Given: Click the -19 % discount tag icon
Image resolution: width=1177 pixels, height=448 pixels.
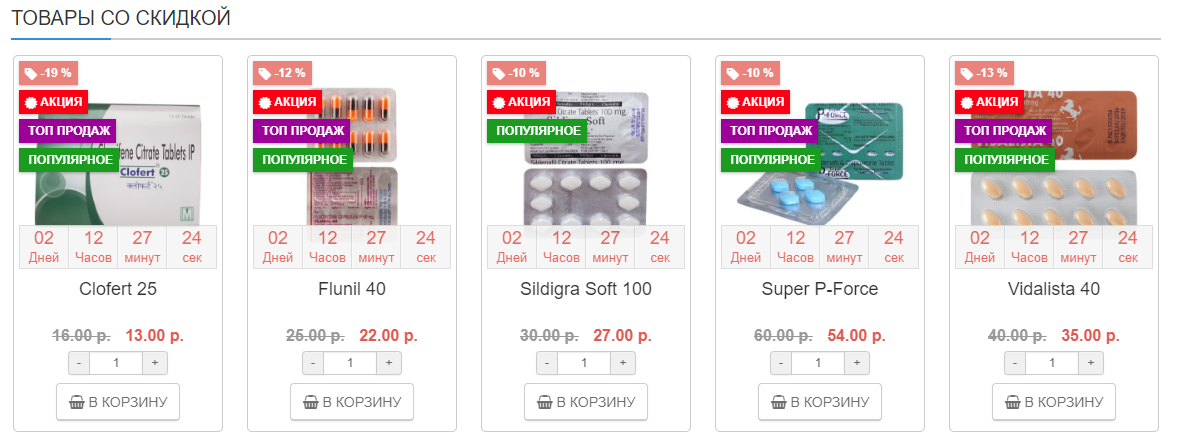Looking at the screenshot, I should pyautogui.click(x=31, y=73).
